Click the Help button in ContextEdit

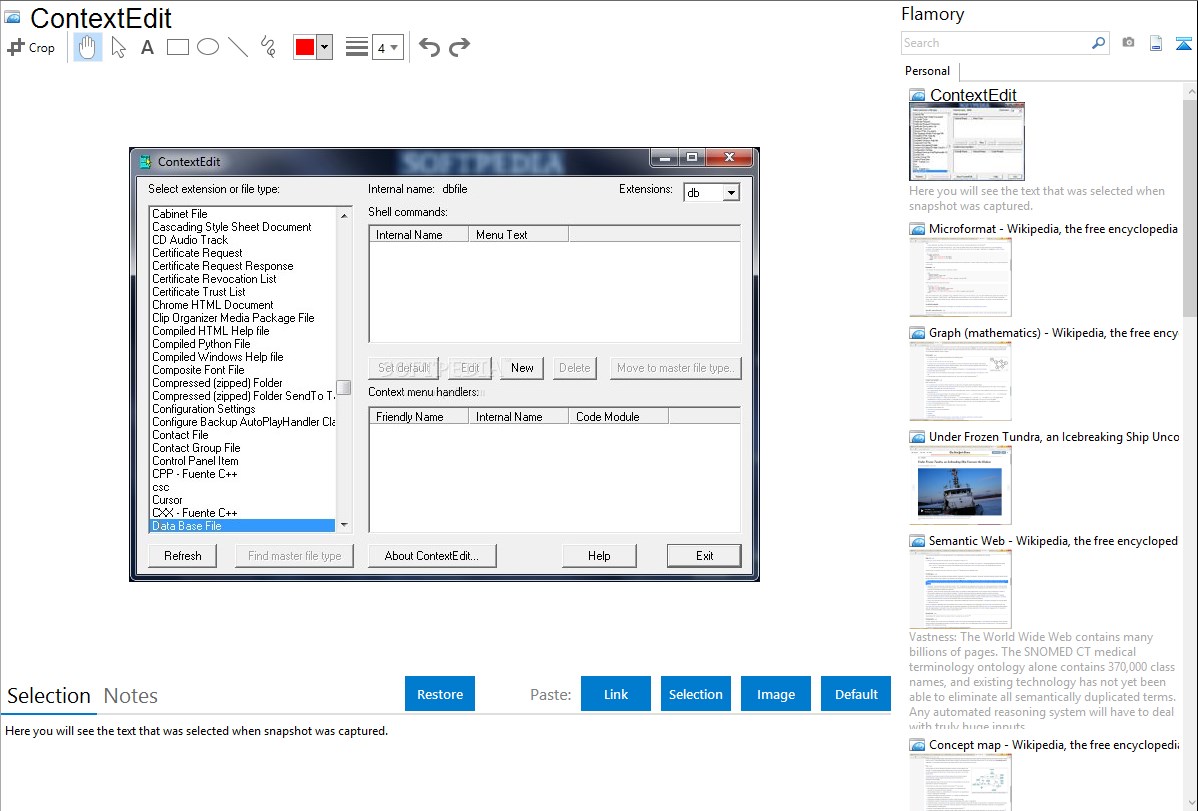(x=599, y=556)
